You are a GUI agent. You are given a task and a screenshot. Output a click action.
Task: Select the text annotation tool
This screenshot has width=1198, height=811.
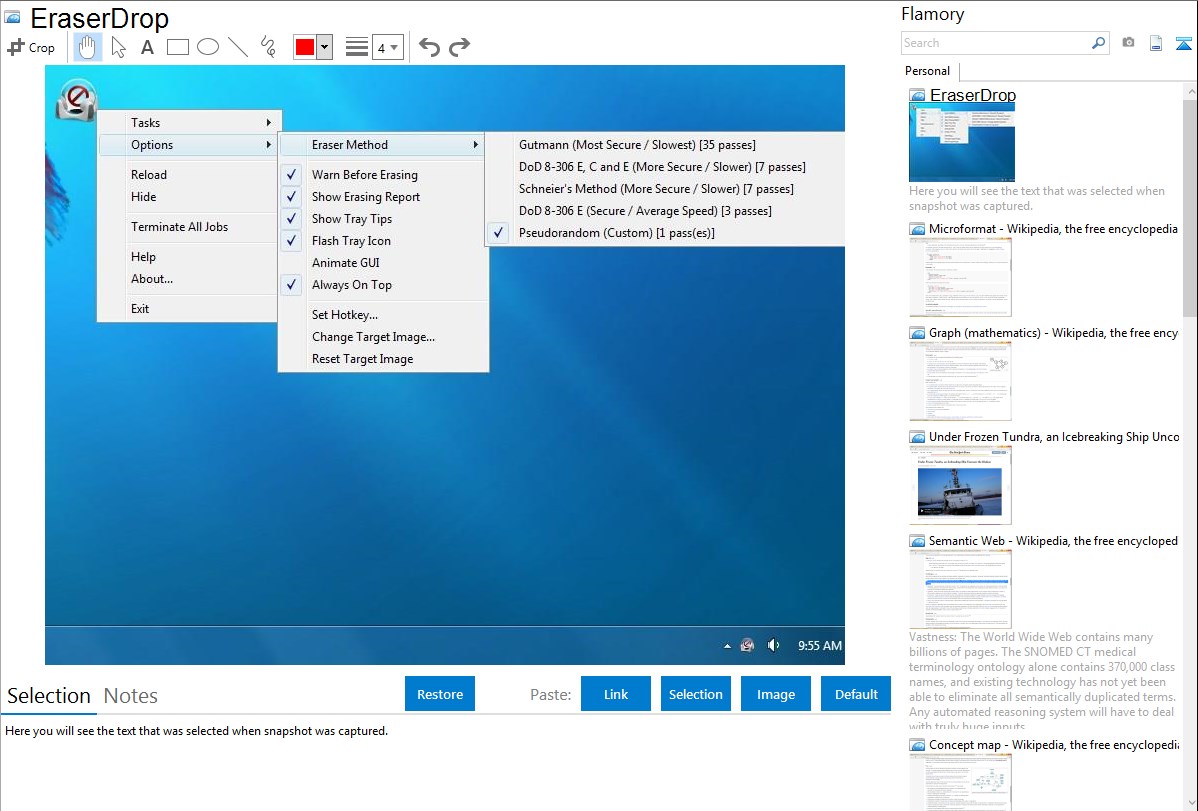147,47
